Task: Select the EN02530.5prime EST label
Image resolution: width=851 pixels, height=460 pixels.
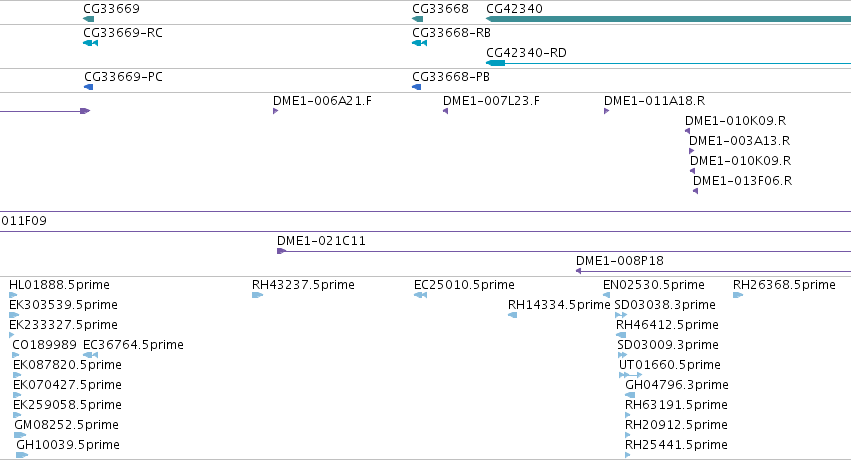Action: point(653,285)
